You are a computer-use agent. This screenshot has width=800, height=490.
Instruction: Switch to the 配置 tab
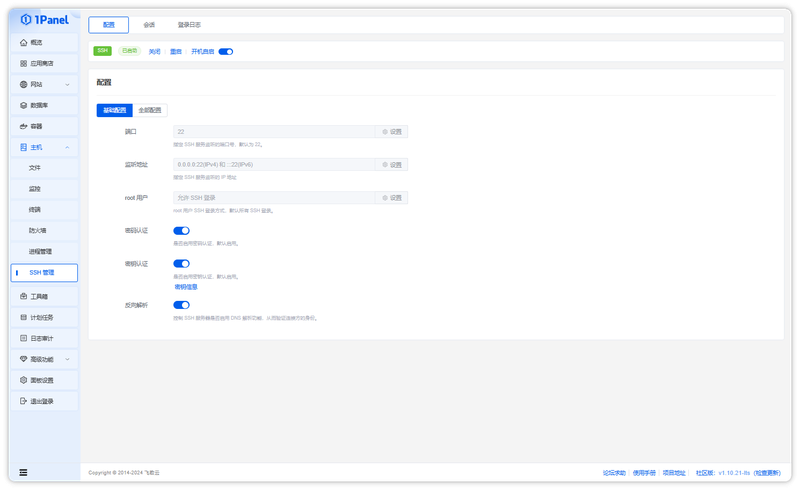(x=109, y=24)
